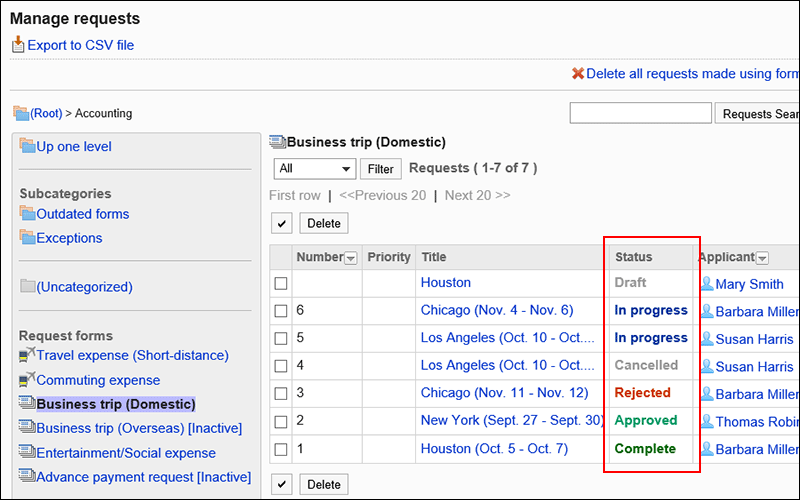Click the Rejected status text
Viewport: 800px width, 500px height.
(642, 392)
